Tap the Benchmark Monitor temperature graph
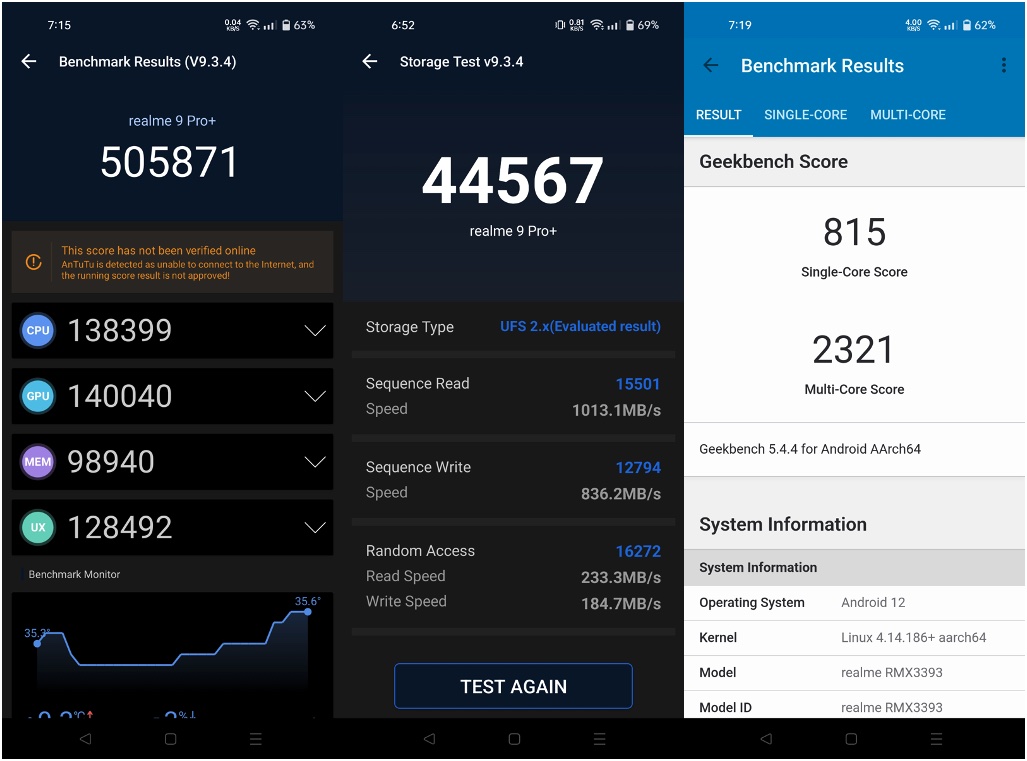Viewport: 1027px width, 761px height. pyautogui.click(x=172, y=655)
